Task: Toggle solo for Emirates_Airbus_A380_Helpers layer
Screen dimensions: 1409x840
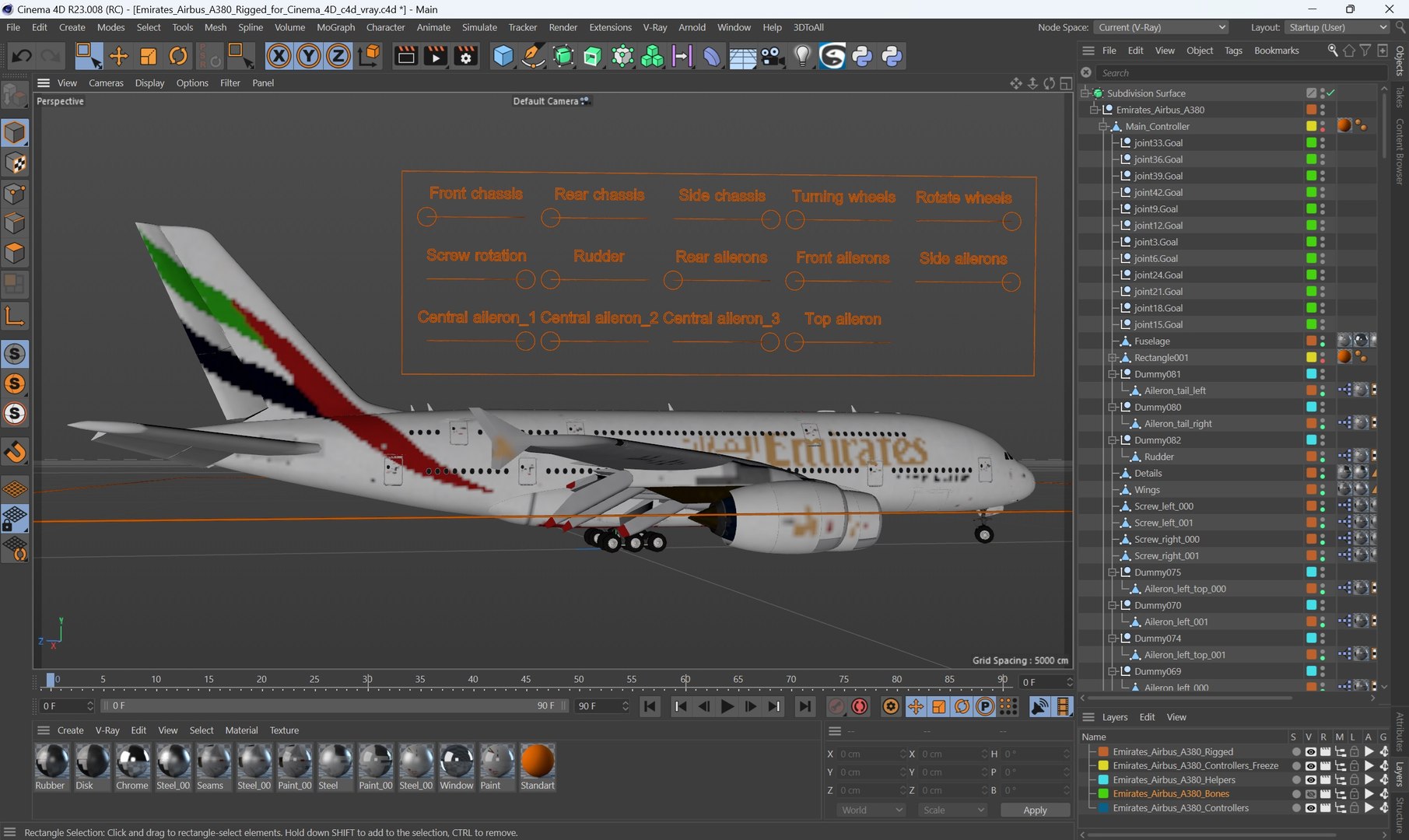Action: (1295, 780)
